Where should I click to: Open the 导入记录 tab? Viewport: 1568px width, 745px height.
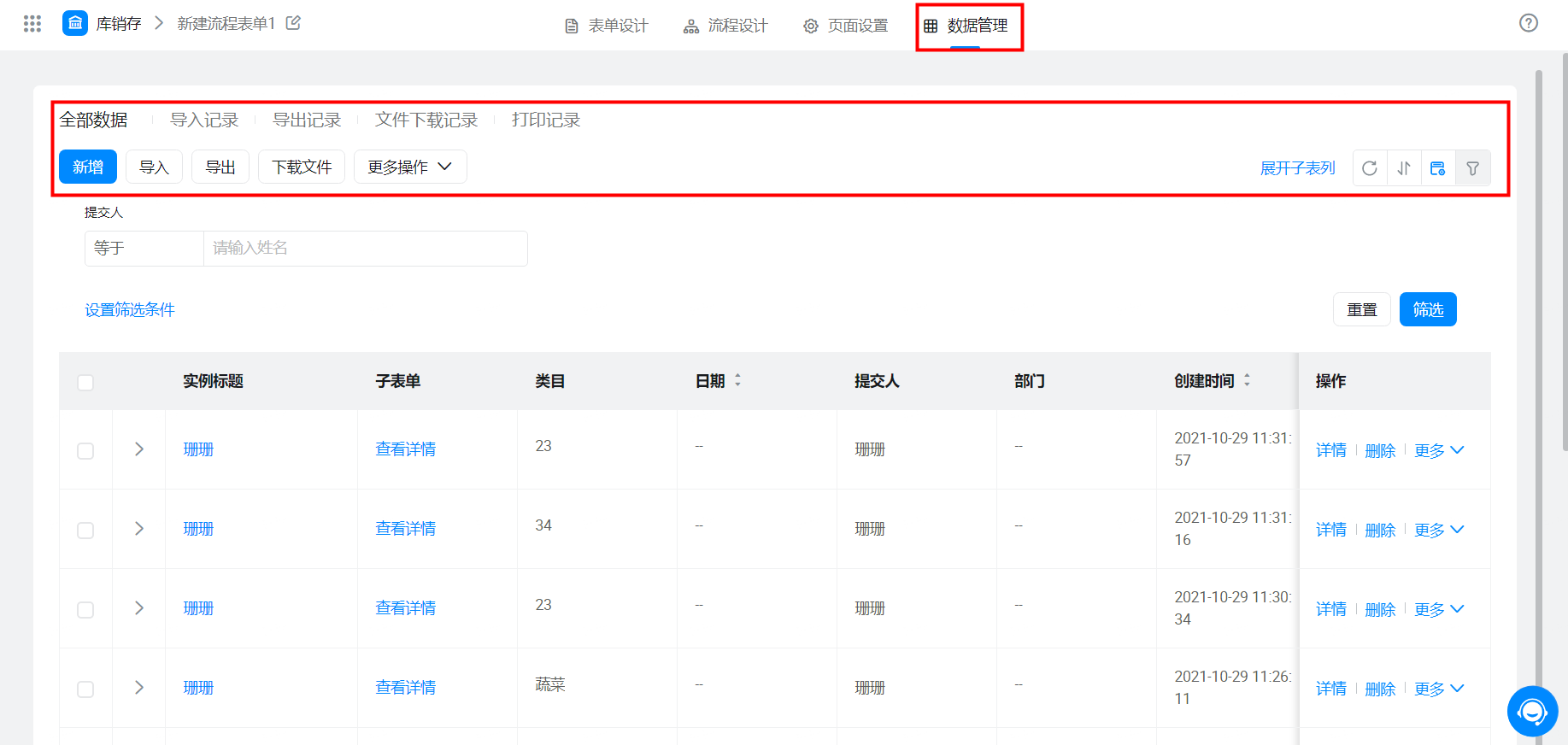point(204,120)
